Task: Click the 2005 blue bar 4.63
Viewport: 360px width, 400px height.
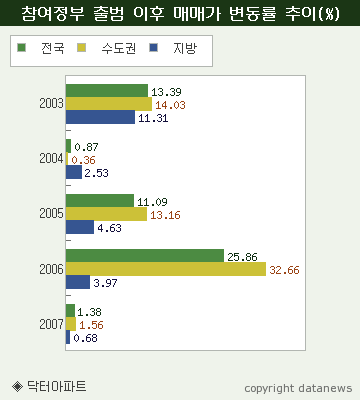Action: pos(80,227)
